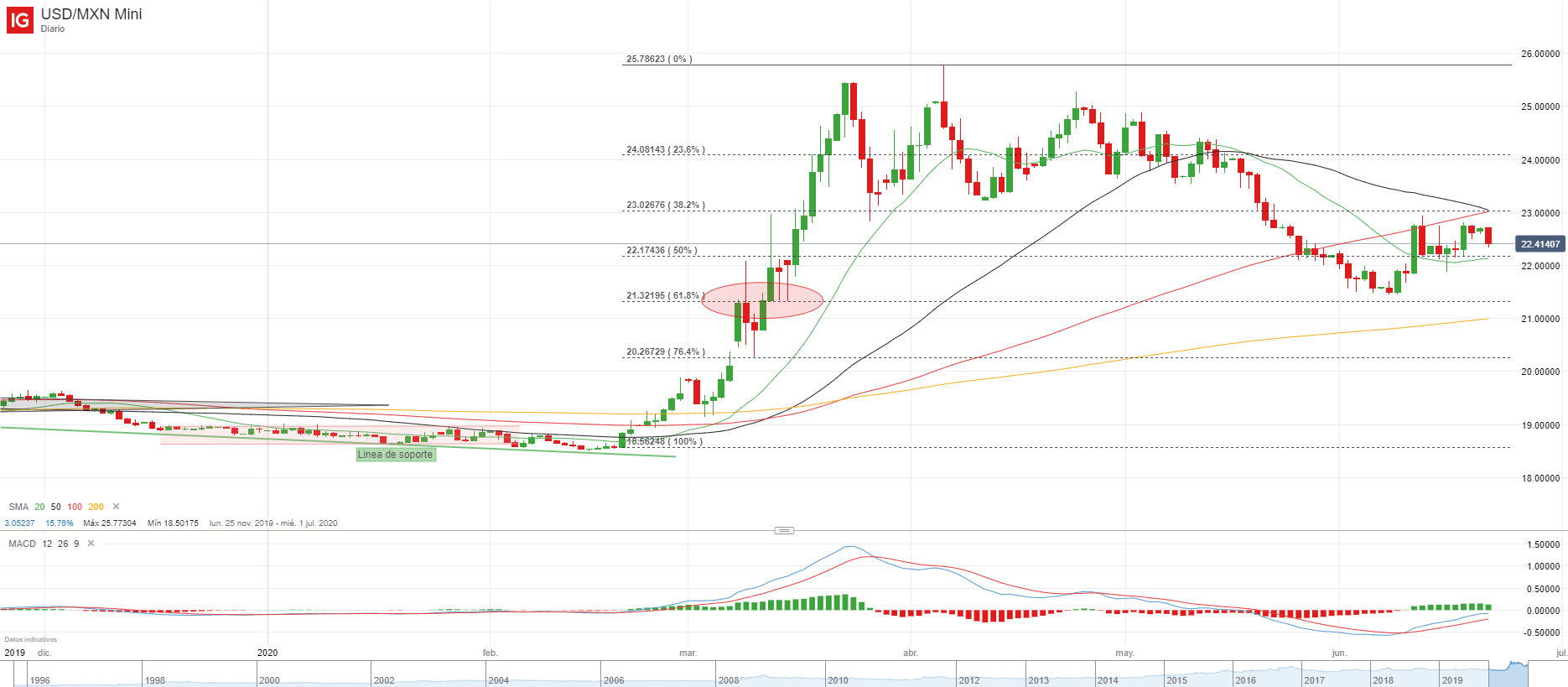The height and width of the screenshot is (687, 1568).
Task: Click Fibonacci label 23.02676 (38.2%)
Action: click(666, 205)
